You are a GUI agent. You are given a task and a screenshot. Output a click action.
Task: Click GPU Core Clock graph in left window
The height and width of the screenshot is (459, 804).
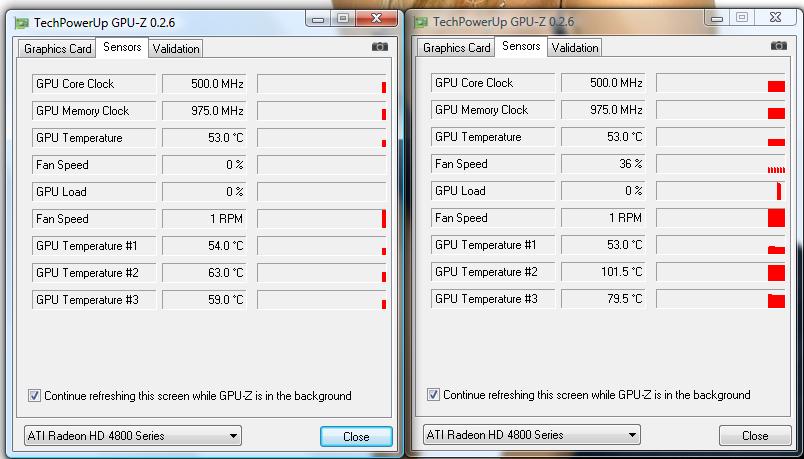point(322,84)
